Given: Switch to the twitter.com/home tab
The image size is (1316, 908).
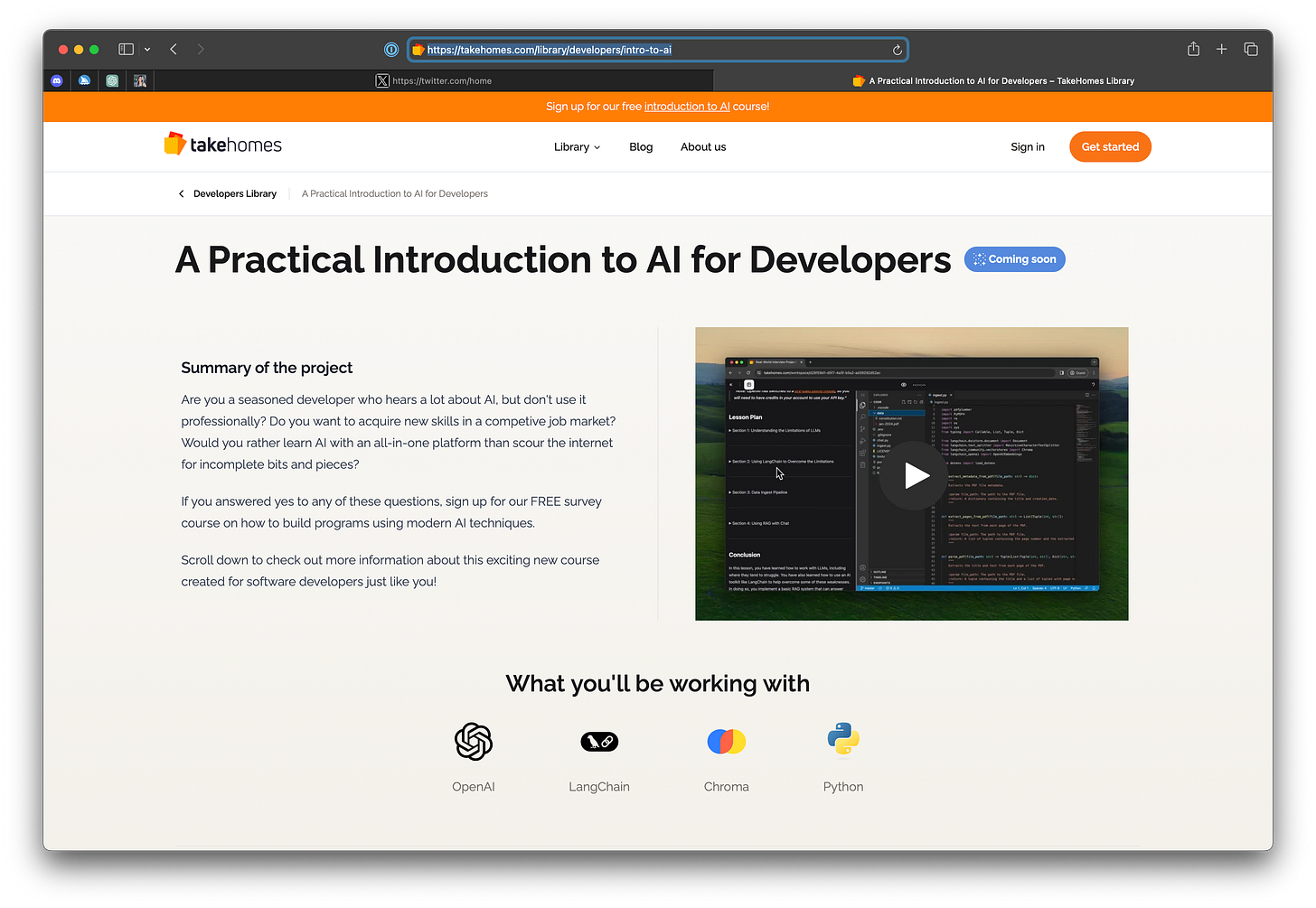Looking at the screenshot, I should click(434, 80).
